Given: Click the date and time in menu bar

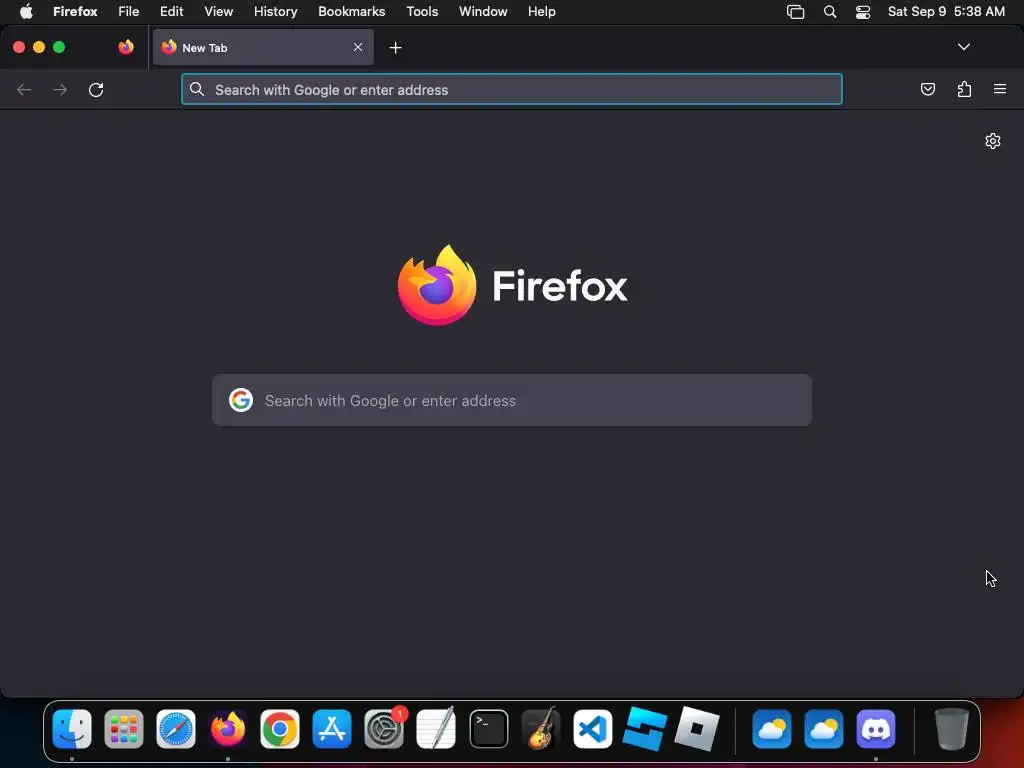Looking at the screenshot, I should [x=946, y=11].
